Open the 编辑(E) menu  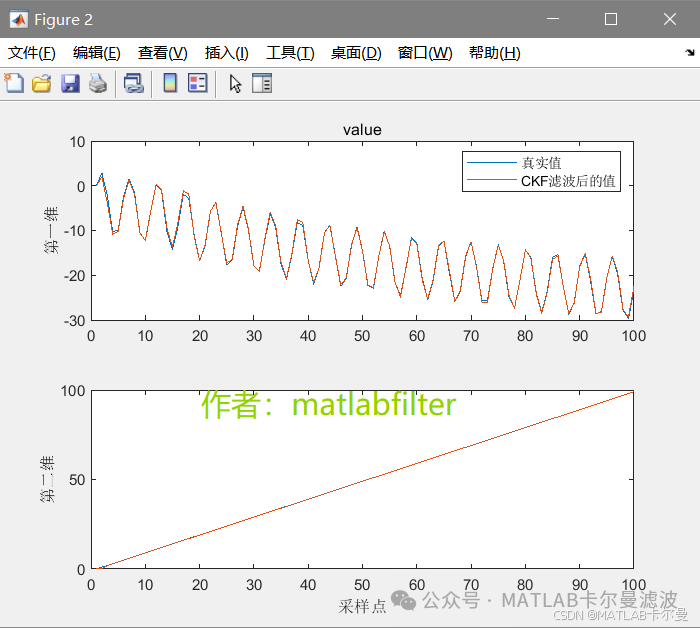97,53
